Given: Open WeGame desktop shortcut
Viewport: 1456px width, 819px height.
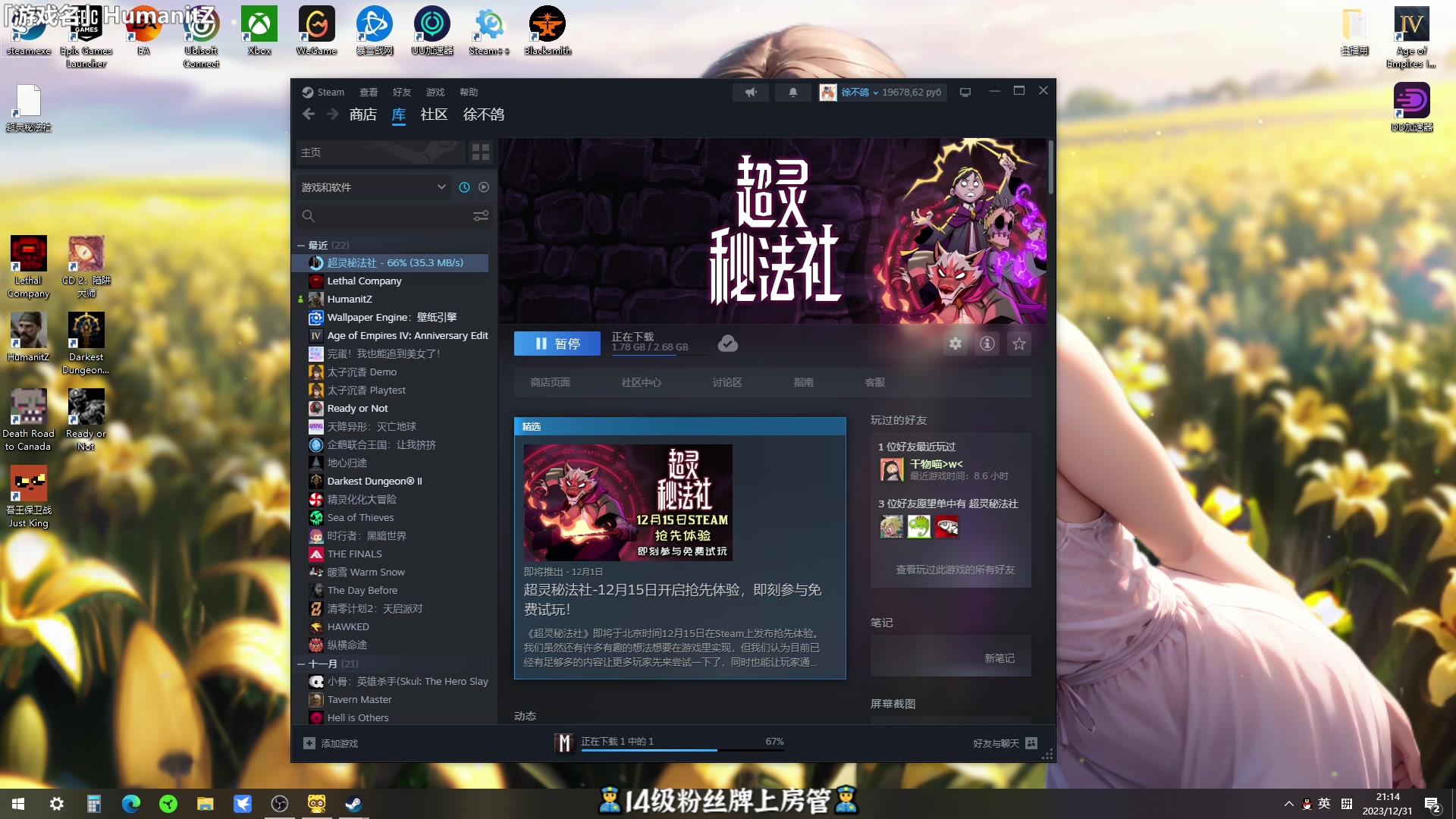Looking at the screenshot, I should tap(316, 30).
